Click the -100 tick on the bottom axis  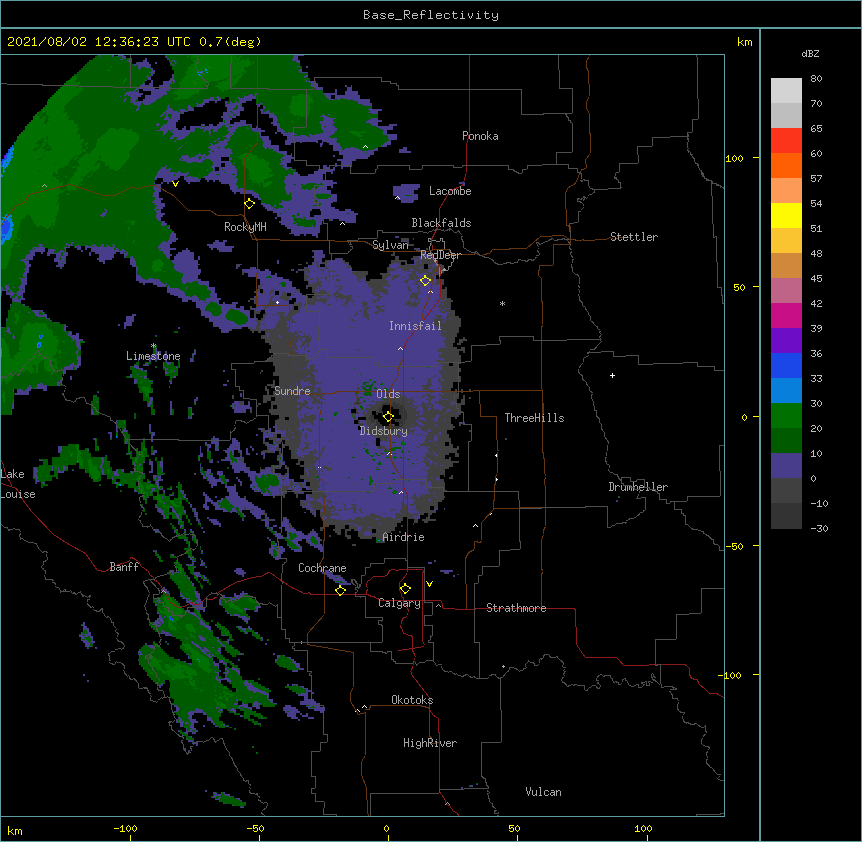pos(126,828)
